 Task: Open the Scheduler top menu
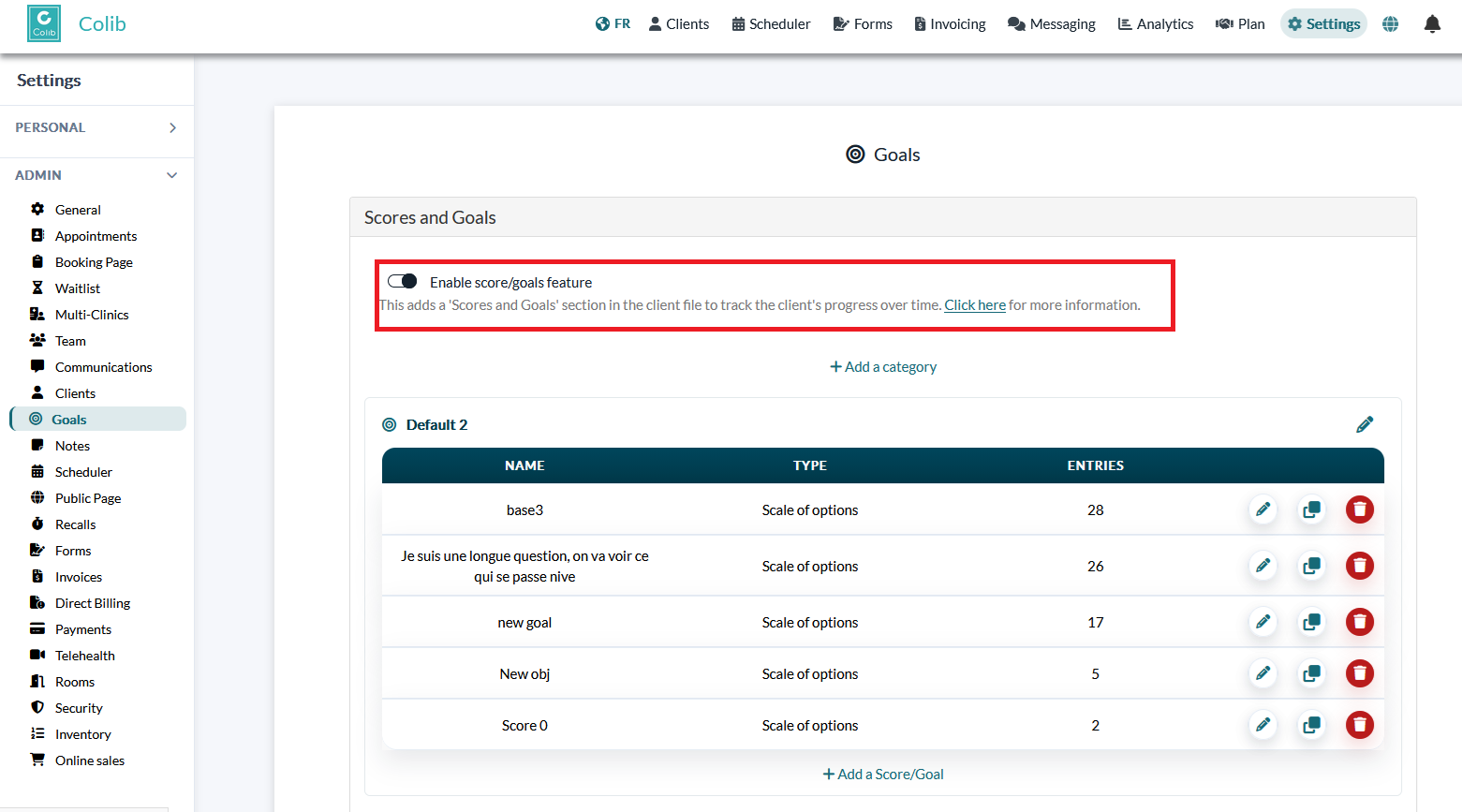pyautogui.click(x=771, y=24)
